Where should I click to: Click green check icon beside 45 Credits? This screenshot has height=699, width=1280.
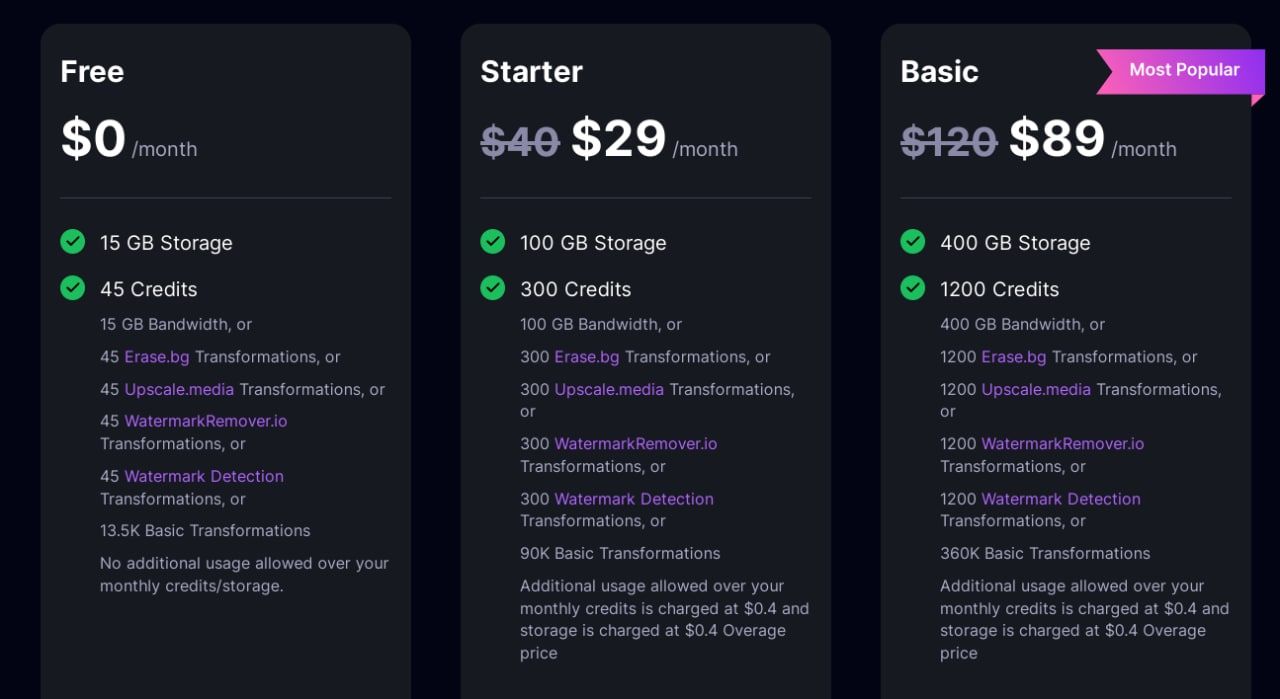[x=72, y=288]
